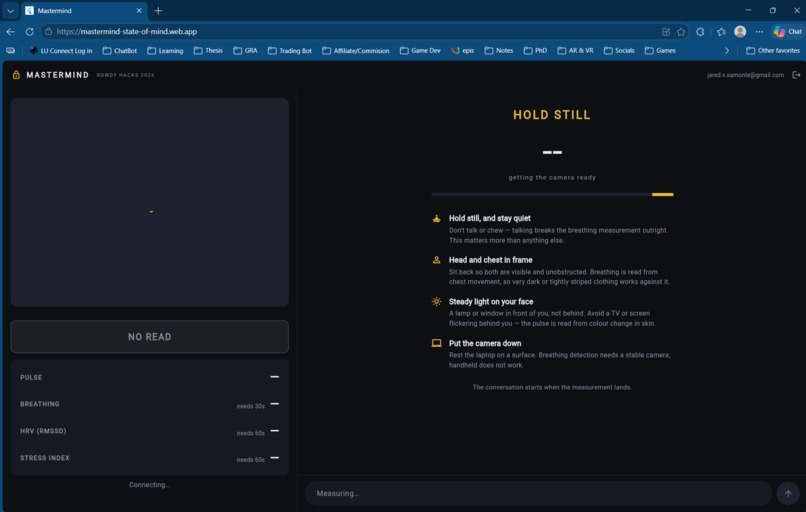Viewport: 806px width, 512px height.
Task: Click the send arrow button
Action: coord(788,493)
